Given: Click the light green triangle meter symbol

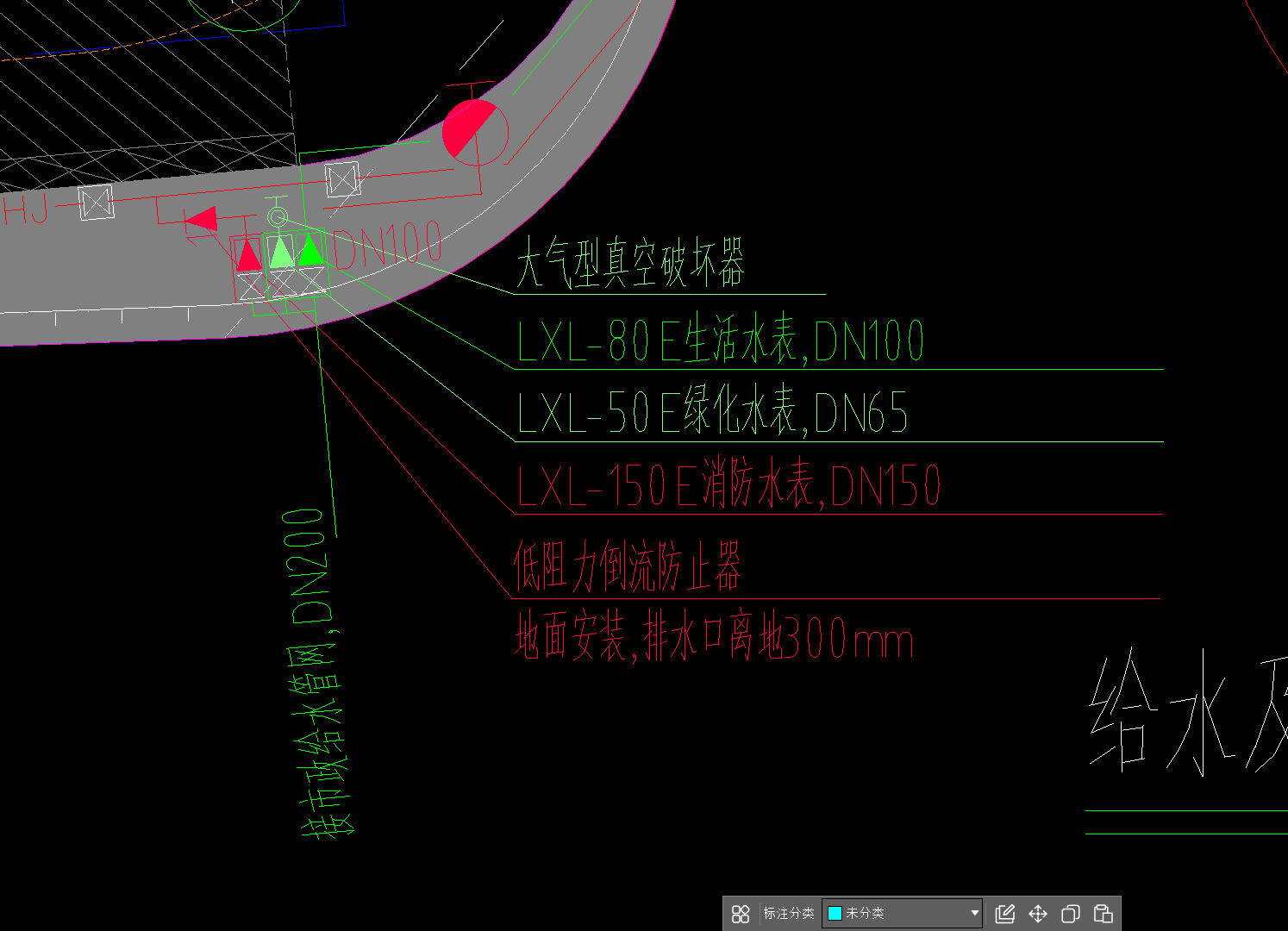Looking at the screenshot, I should point(280,253).
